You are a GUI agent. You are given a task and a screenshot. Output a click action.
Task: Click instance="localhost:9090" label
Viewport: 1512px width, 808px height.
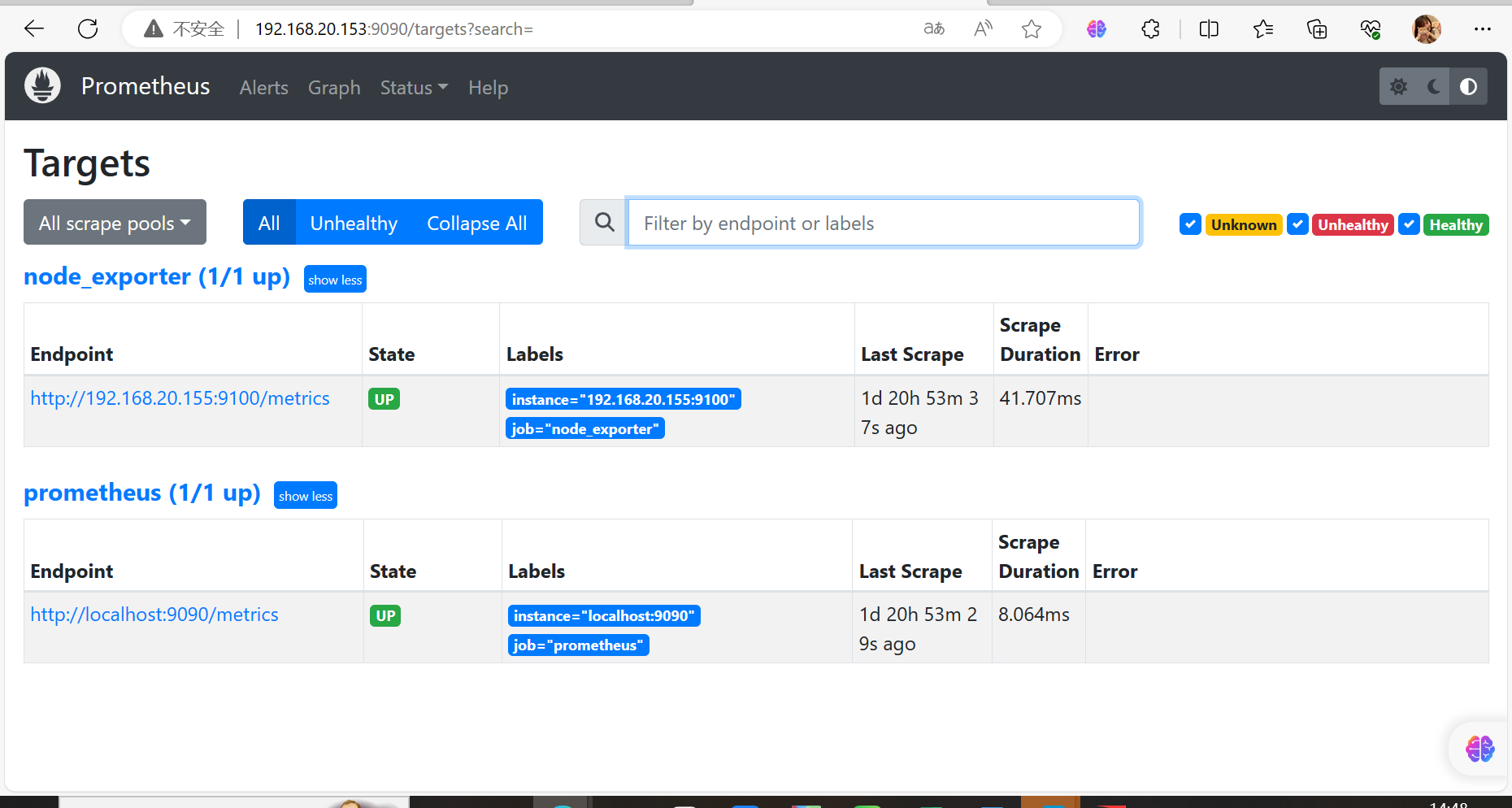[x=604, y=615]
